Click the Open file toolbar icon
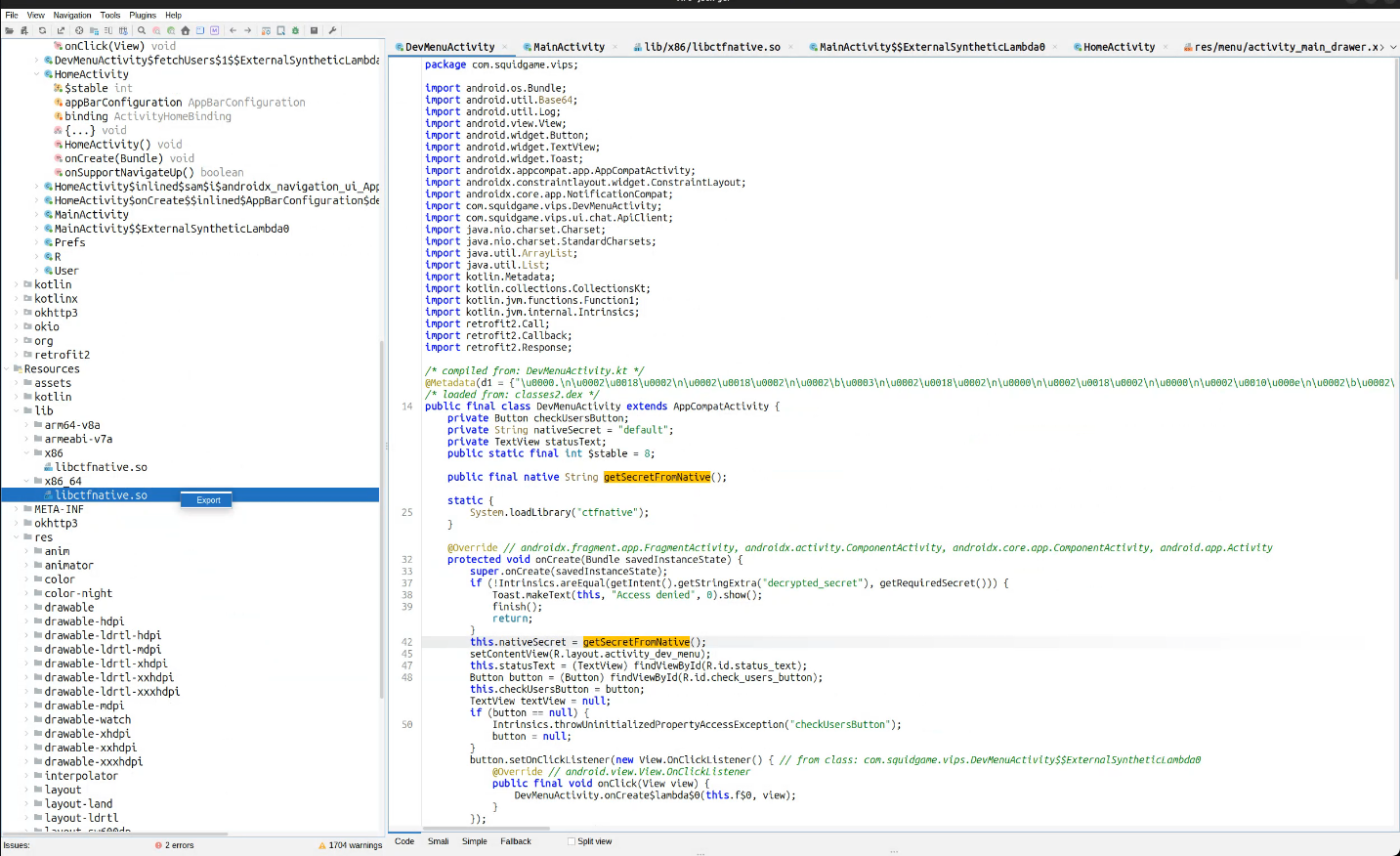Screen dimensions: 1400x856 pos(9,30)
